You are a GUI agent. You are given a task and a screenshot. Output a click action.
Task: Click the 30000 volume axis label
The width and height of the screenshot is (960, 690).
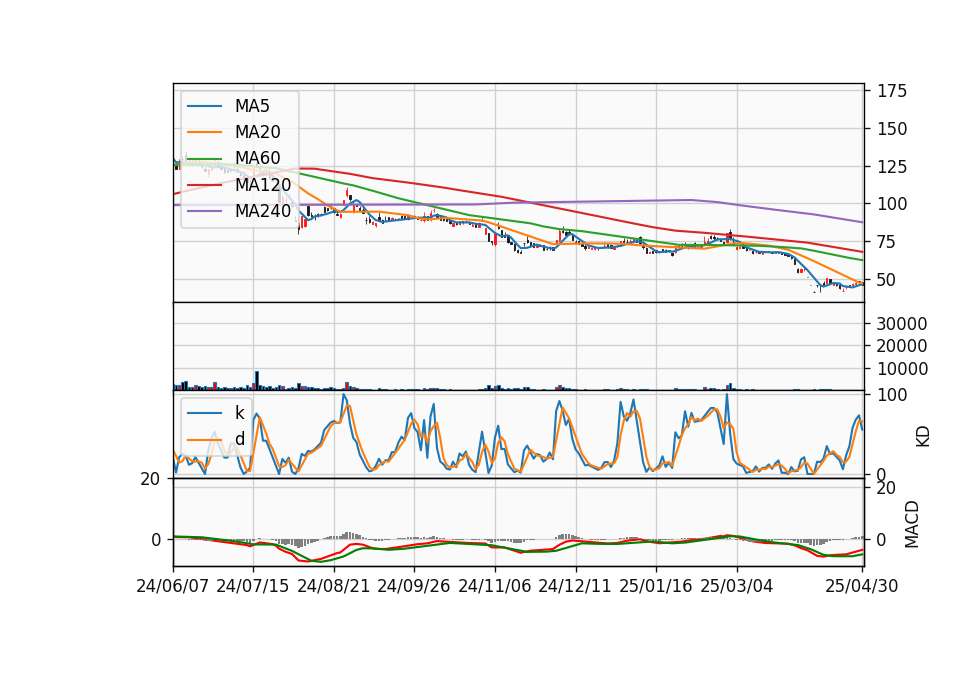coord(902,324)
